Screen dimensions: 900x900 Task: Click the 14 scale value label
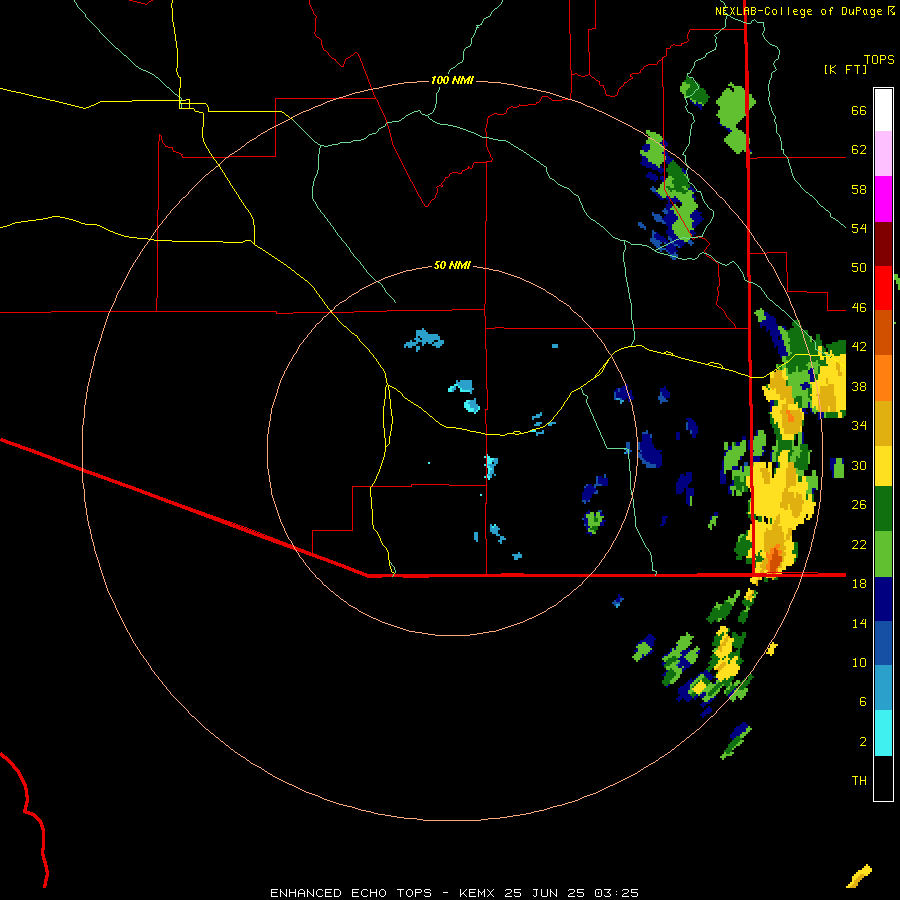[859, 623]
